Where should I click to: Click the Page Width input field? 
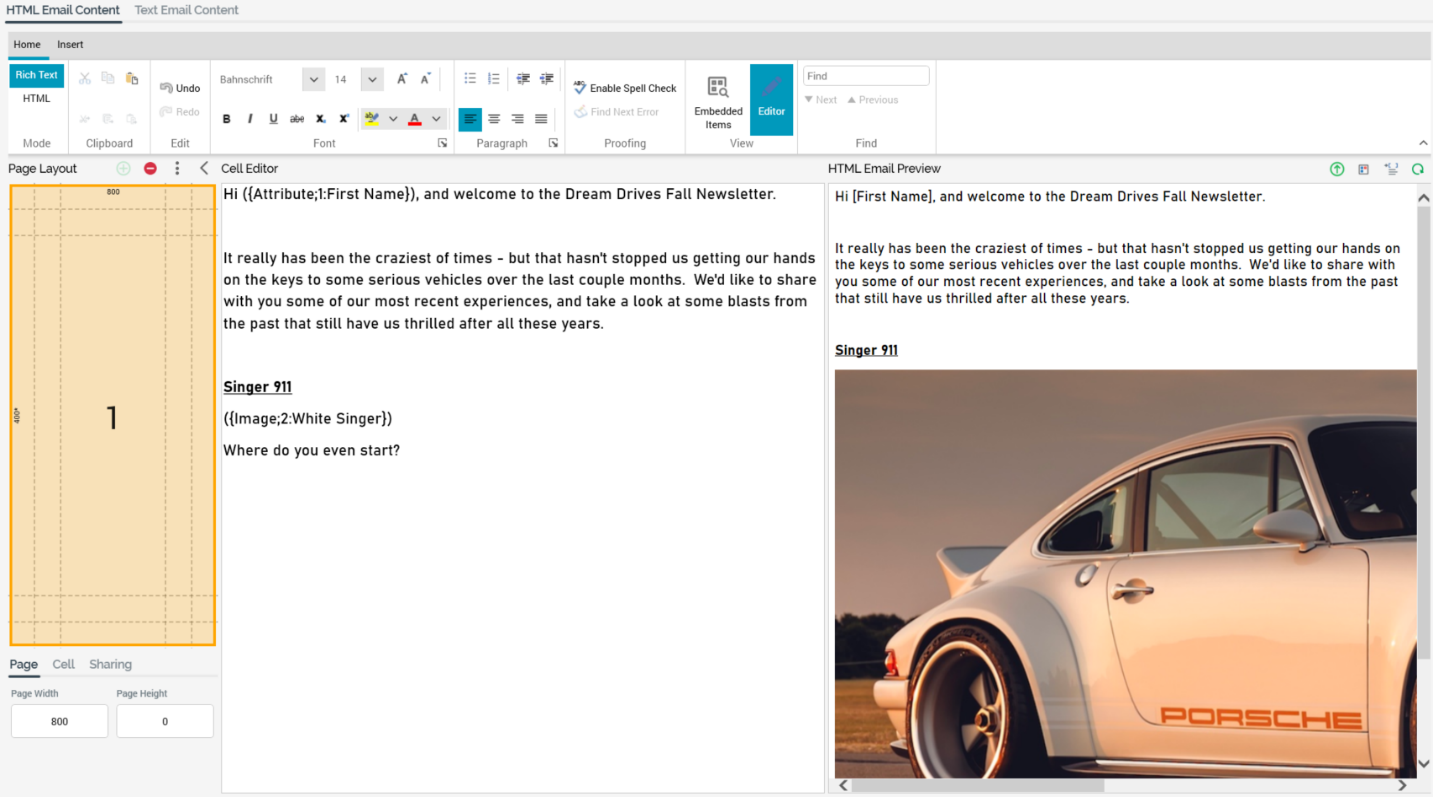(x=59, y=721)
